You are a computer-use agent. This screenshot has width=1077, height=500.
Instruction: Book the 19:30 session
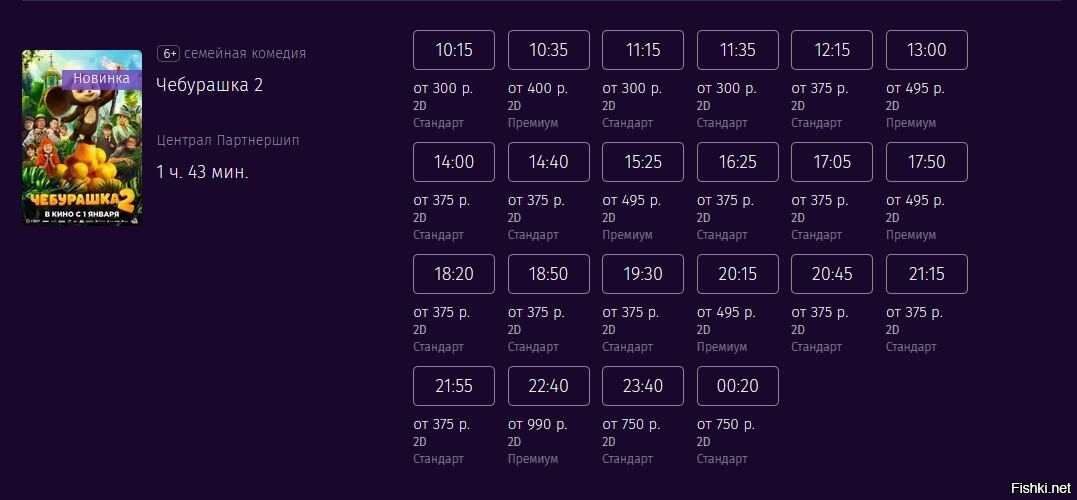pos(643,274)
